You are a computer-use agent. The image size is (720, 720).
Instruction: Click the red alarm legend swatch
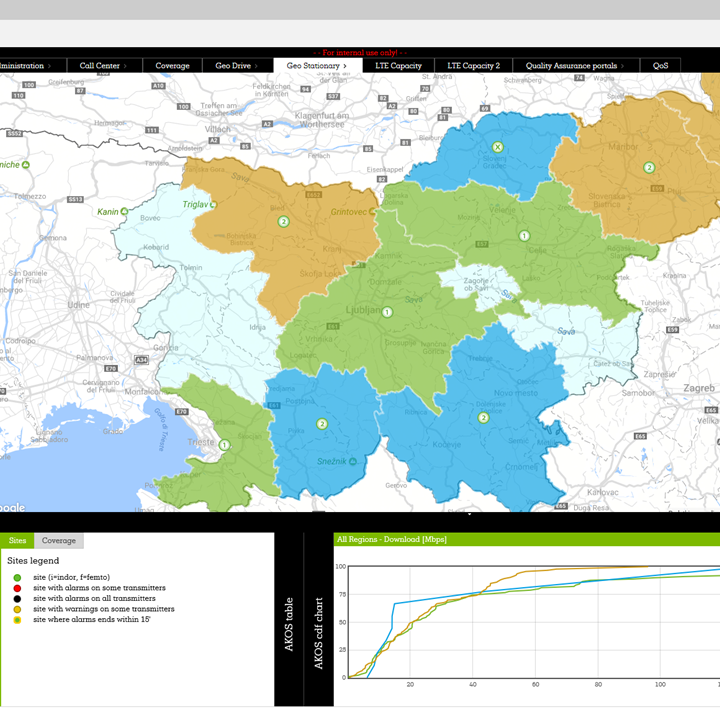[x=17, y=588]
